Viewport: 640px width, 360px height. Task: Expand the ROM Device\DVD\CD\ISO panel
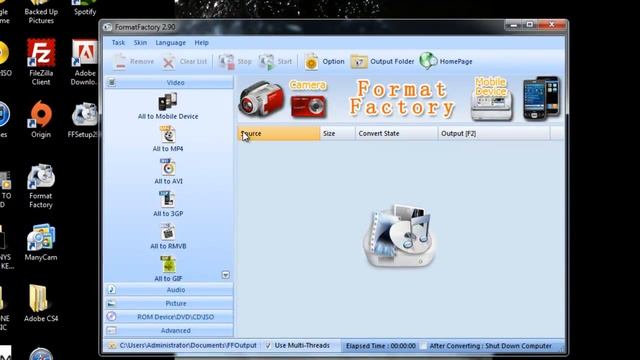(x=169, y=317)
